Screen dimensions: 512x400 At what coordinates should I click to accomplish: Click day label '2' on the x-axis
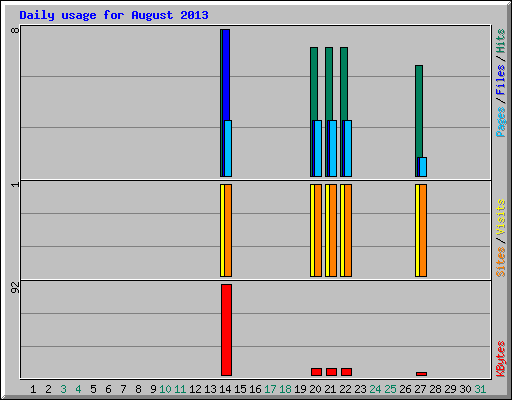pyautogui.click(x=48, y=389)
